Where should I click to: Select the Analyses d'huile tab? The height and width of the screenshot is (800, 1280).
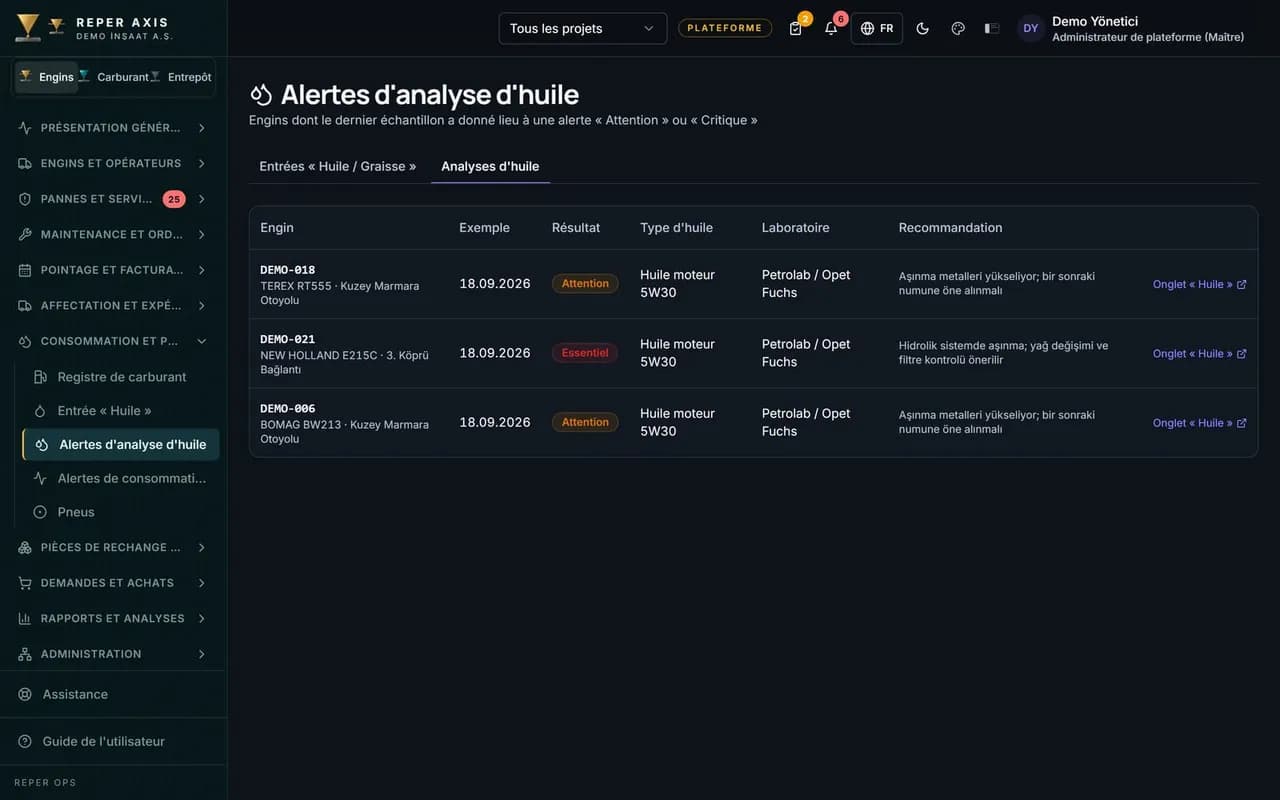(x=490, y=166)
